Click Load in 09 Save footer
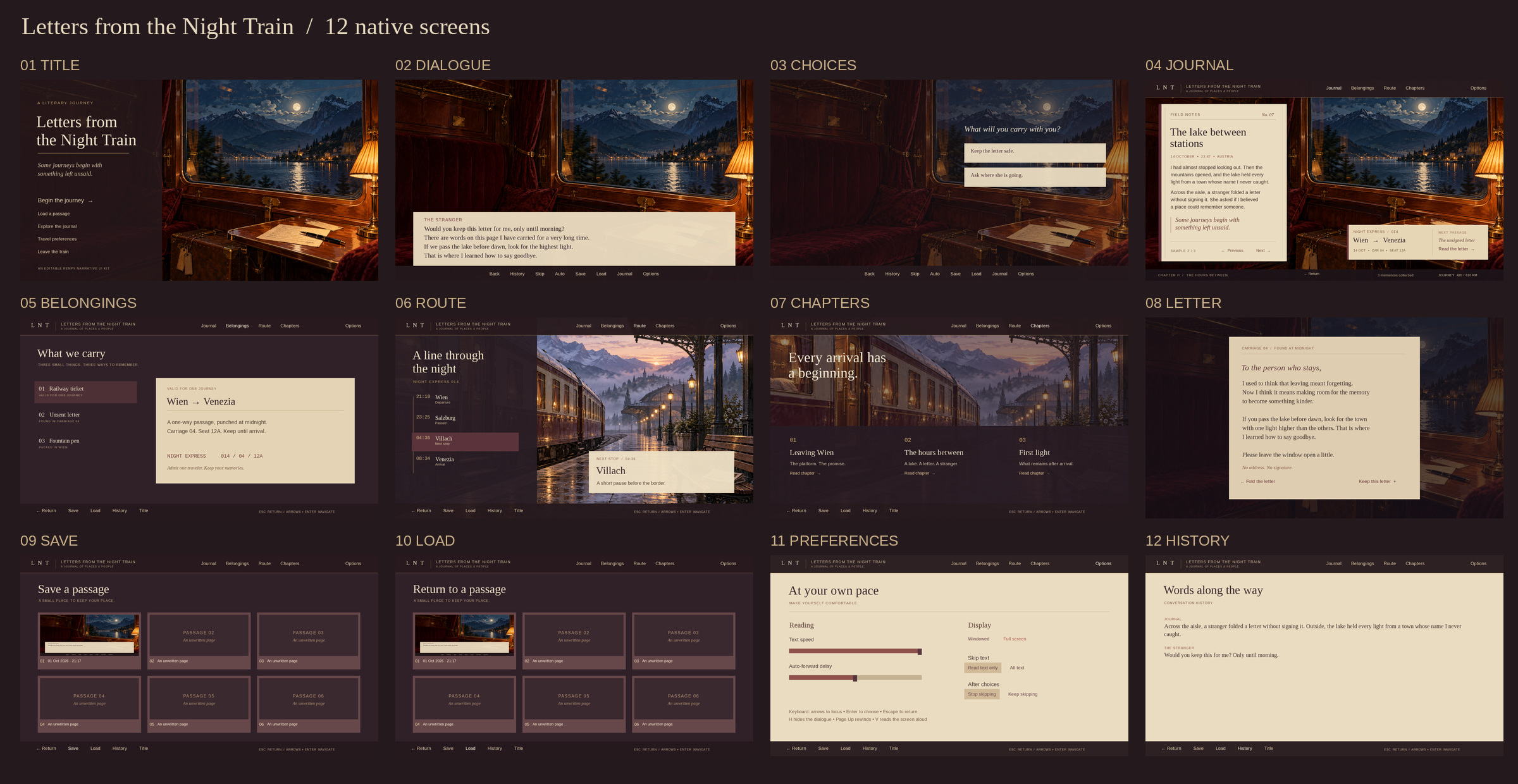 [95, 748]
